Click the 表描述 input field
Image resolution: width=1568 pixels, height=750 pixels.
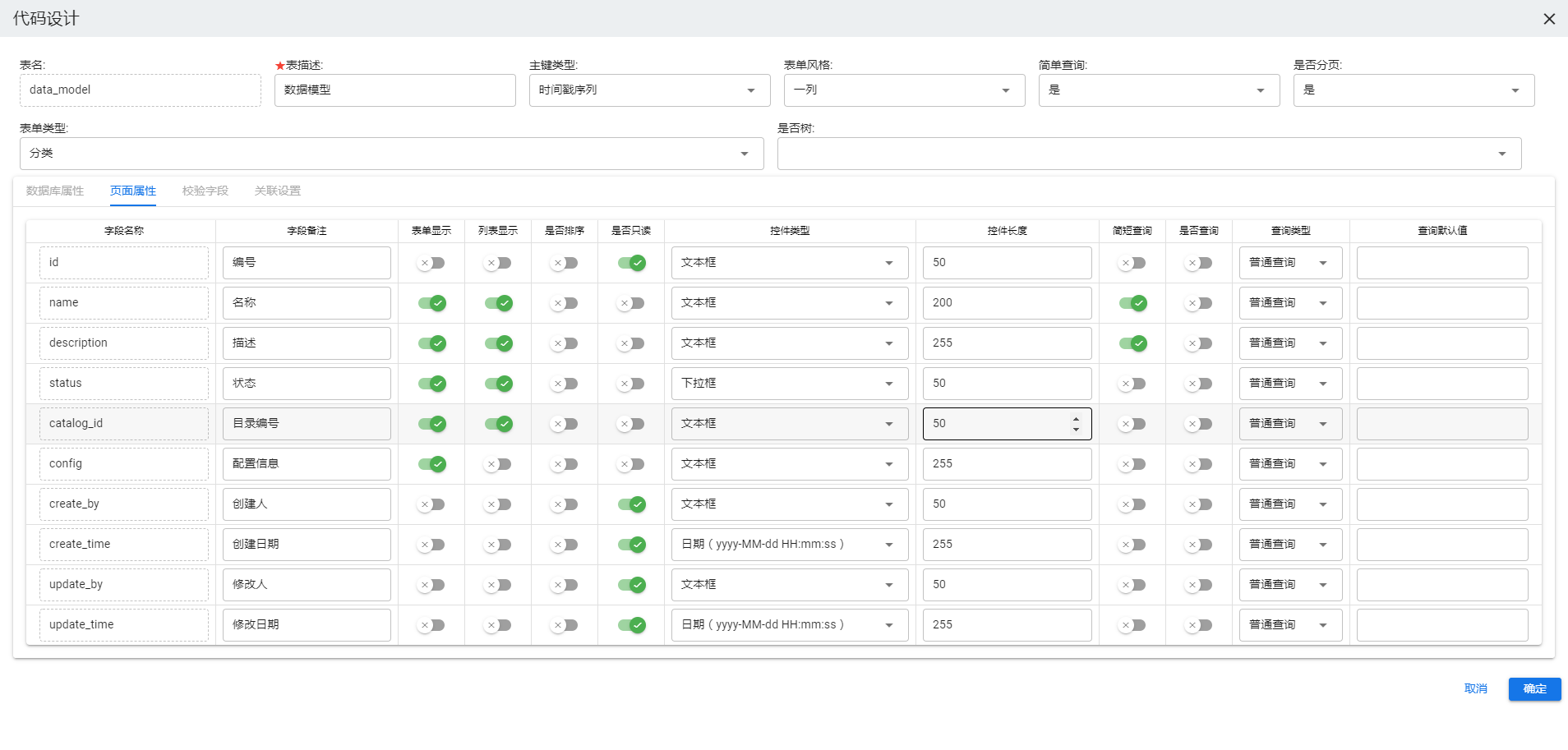(x=395, y=90)
